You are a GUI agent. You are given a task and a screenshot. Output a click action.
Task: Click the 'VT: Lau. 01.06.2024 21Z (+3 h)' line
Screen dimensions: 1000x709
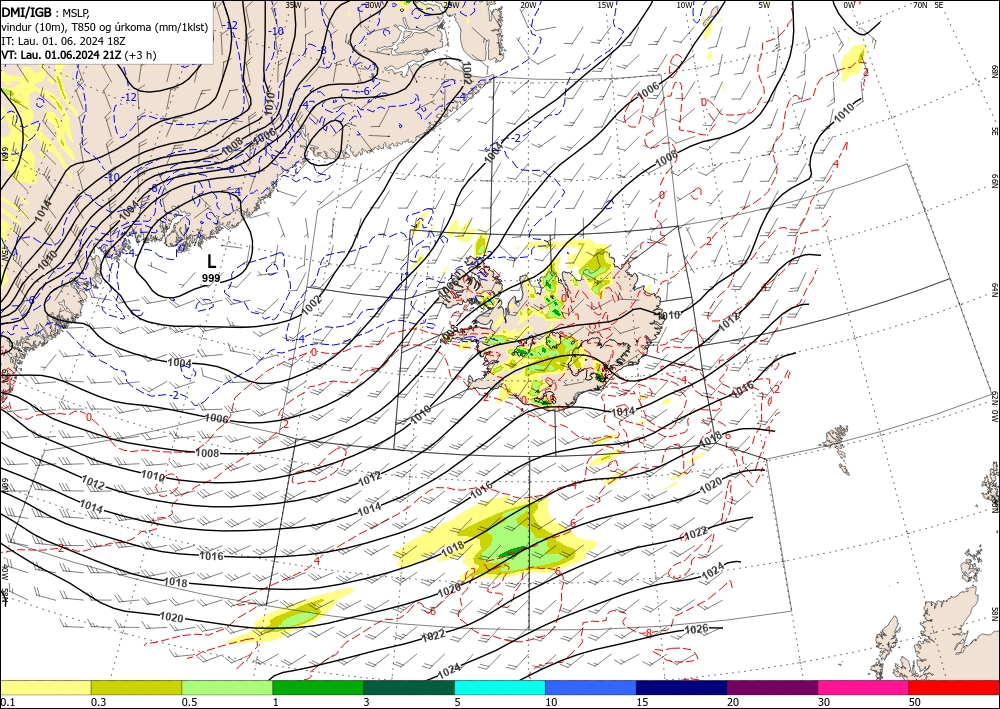pos(78,55)
